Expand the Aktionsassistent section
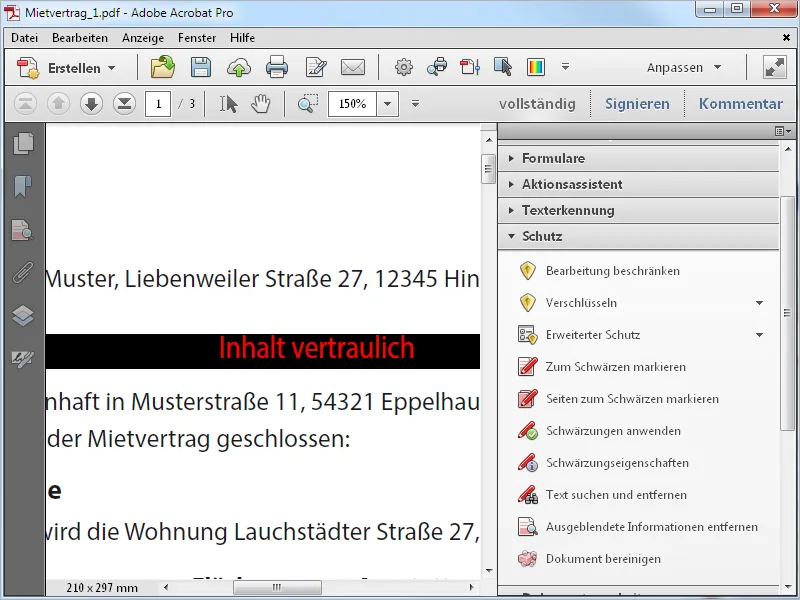This screenshot has height=600, width=800. point(638,184)
